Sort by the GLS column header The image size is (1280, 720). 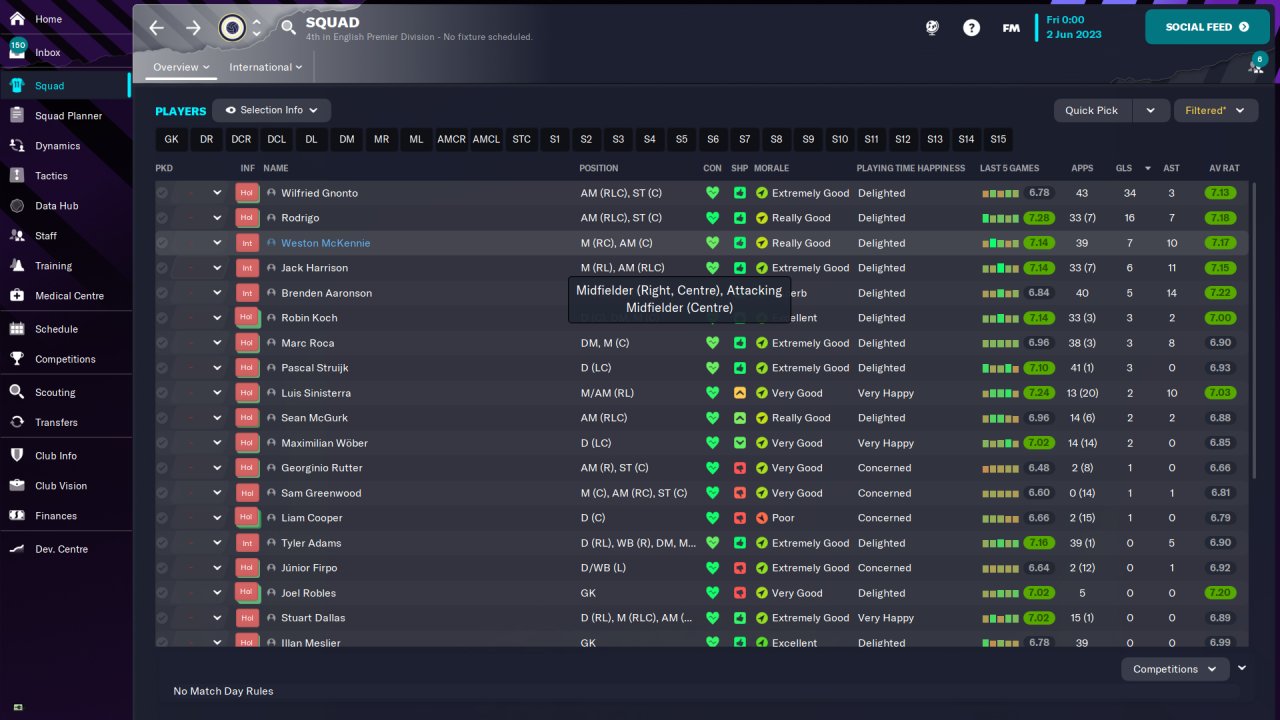click(1124, 168)
